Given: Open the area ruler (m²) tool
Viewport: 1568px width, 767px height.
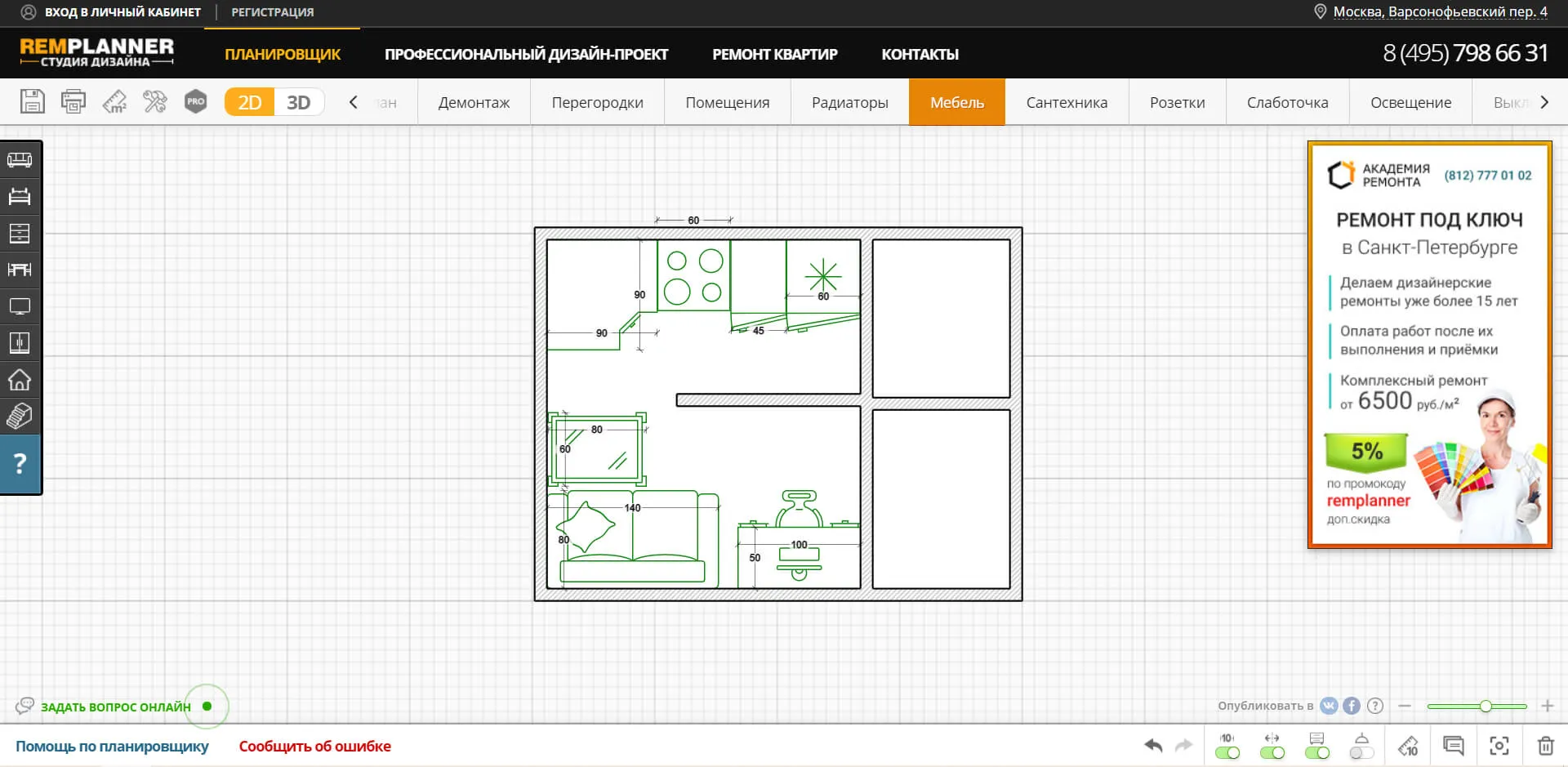Looking at the screenshot, I should pos(114,102).
